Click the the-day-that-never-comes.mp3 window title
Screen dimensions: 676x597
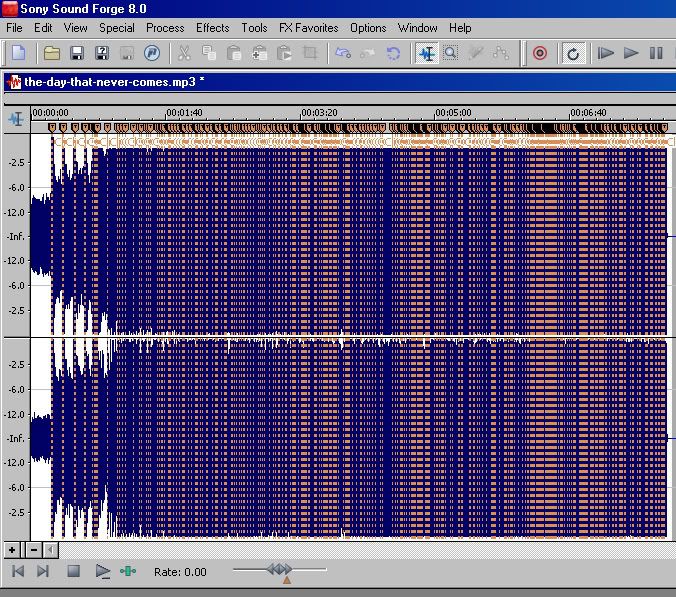pyautogui.click(x=114, y=82)
